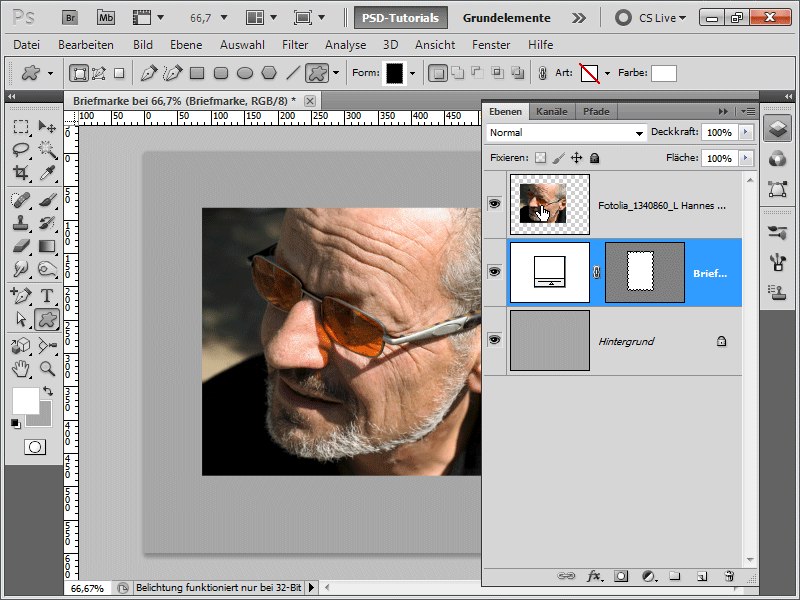Viewport: 800px width, 600px height.
Task: Create a new layer group
Action: click(x=675, y=576)
